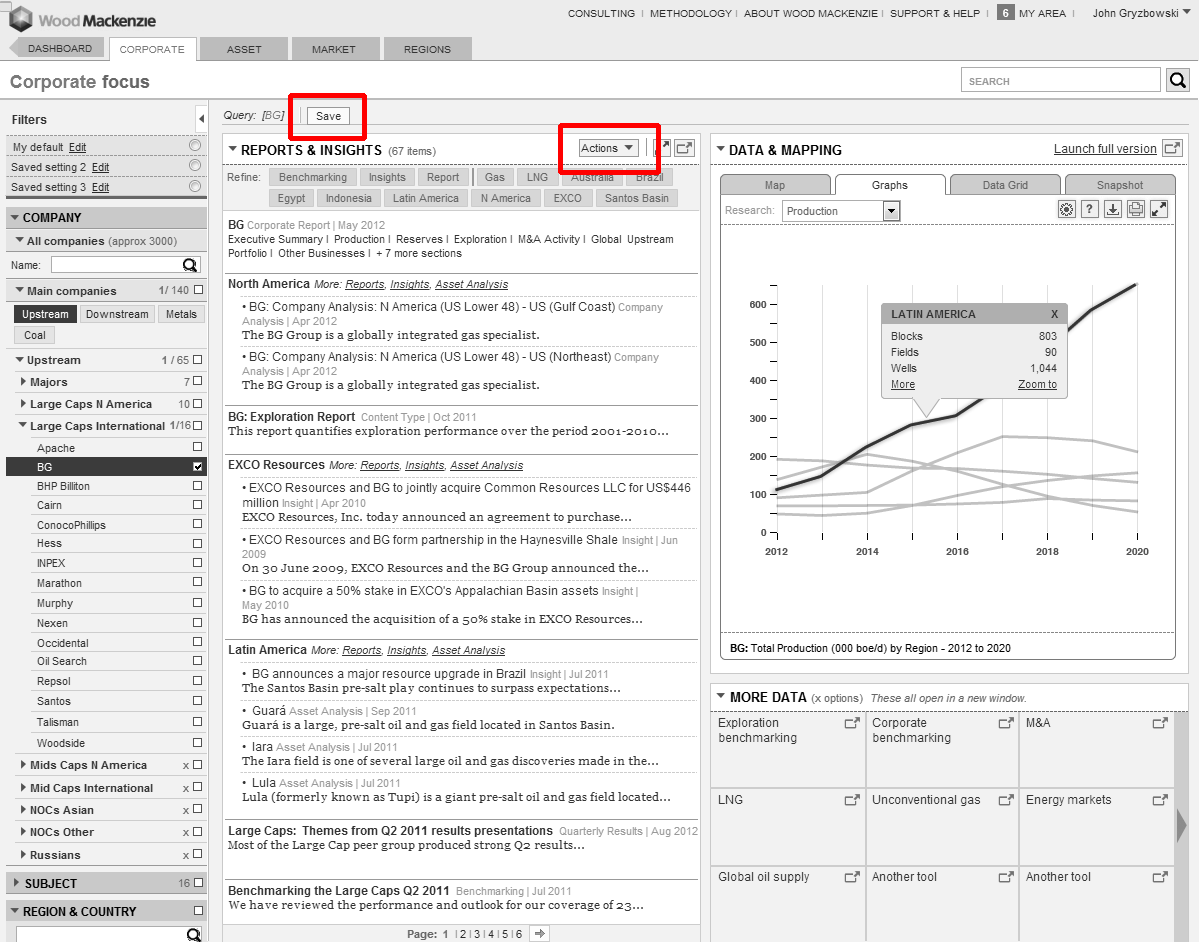
Task: Open graph settings gear icon
Action: click(1067, 210)
